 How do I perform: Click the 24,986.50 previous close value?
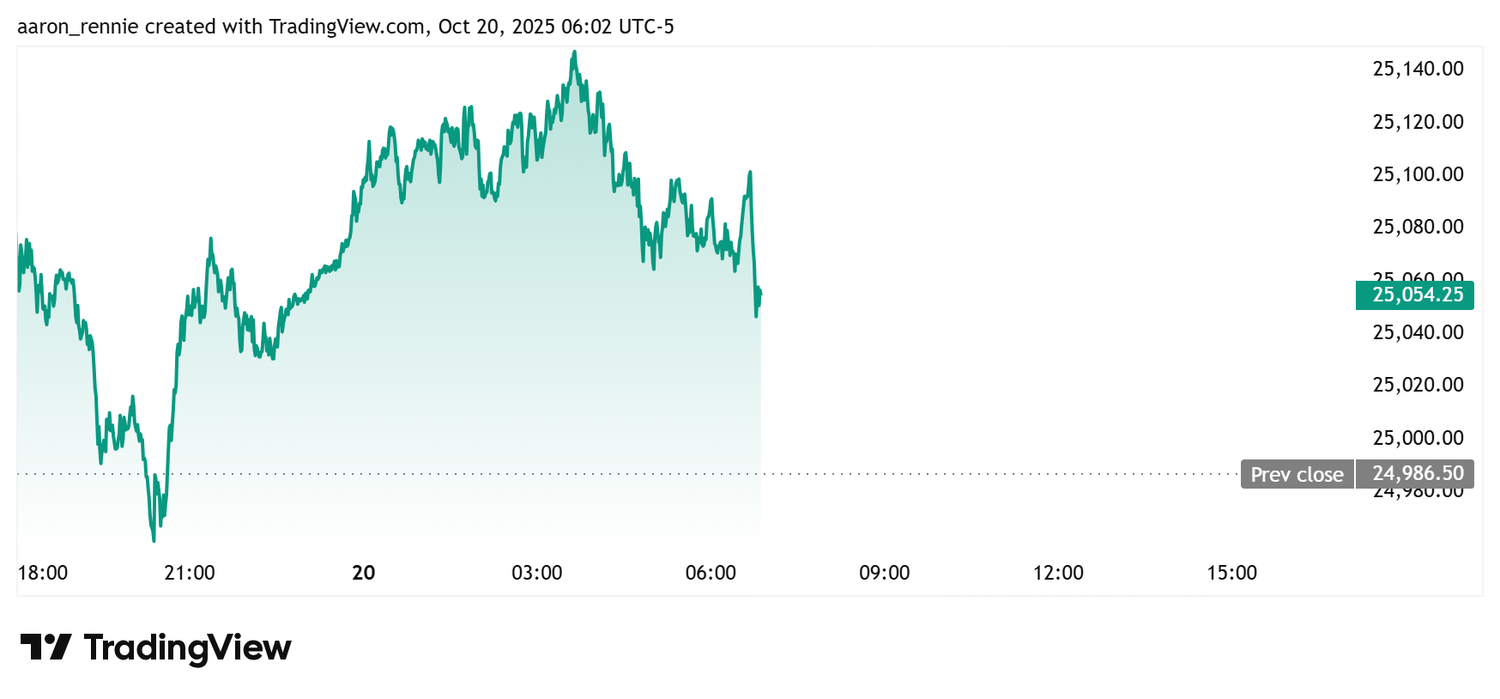coord(1414,474)
